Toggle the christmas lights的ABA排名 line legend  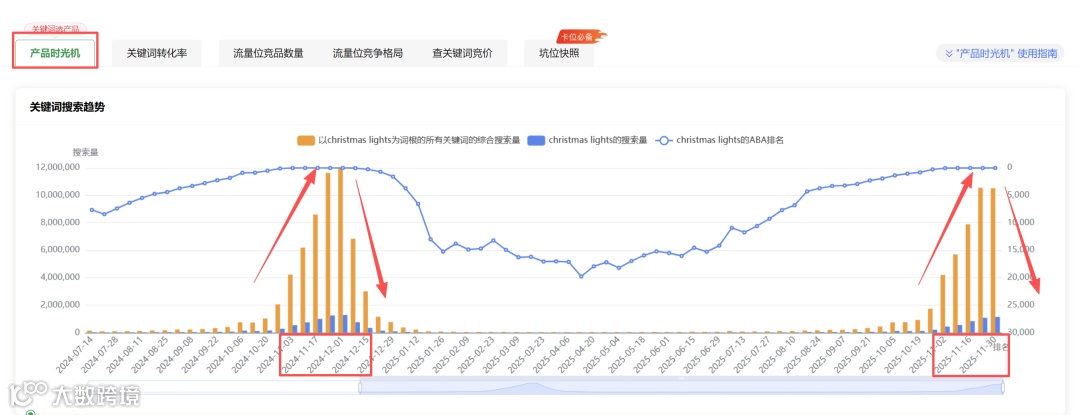(x=721, y=140)
